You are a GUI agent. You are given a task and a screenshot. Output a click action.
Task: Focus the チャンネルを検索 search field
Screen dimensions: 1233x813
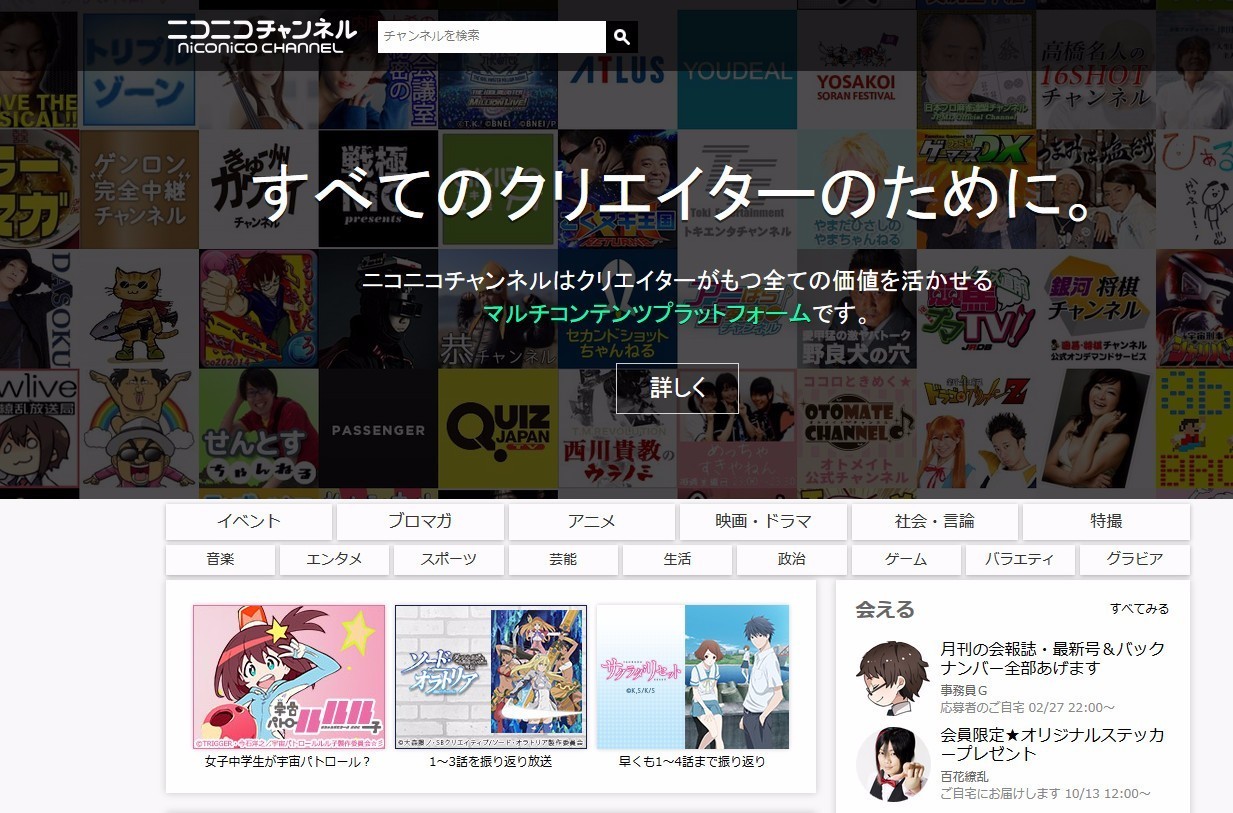coord(491,37)
